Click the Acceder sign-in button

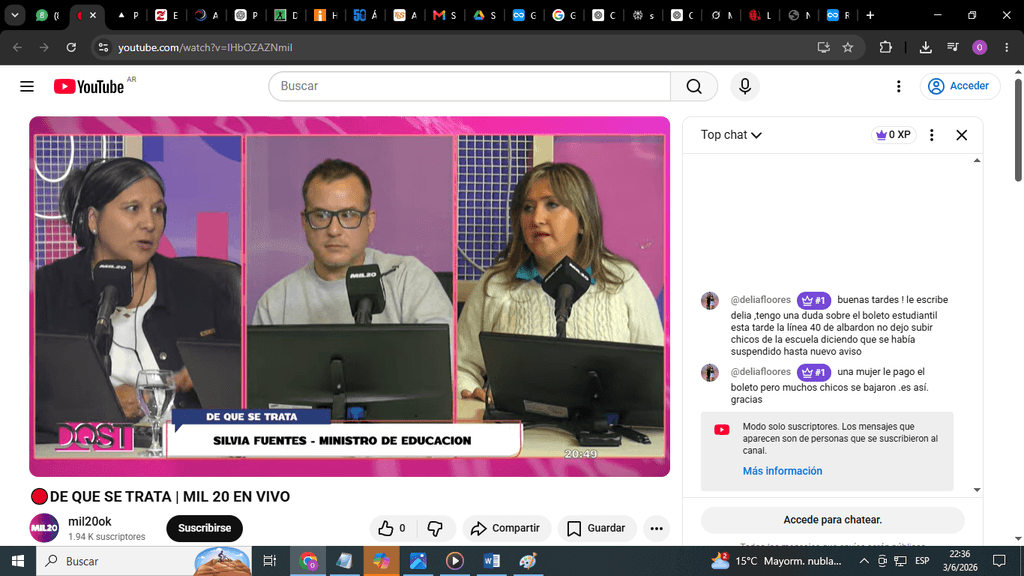pyautogui.click(x=959, y=86)
